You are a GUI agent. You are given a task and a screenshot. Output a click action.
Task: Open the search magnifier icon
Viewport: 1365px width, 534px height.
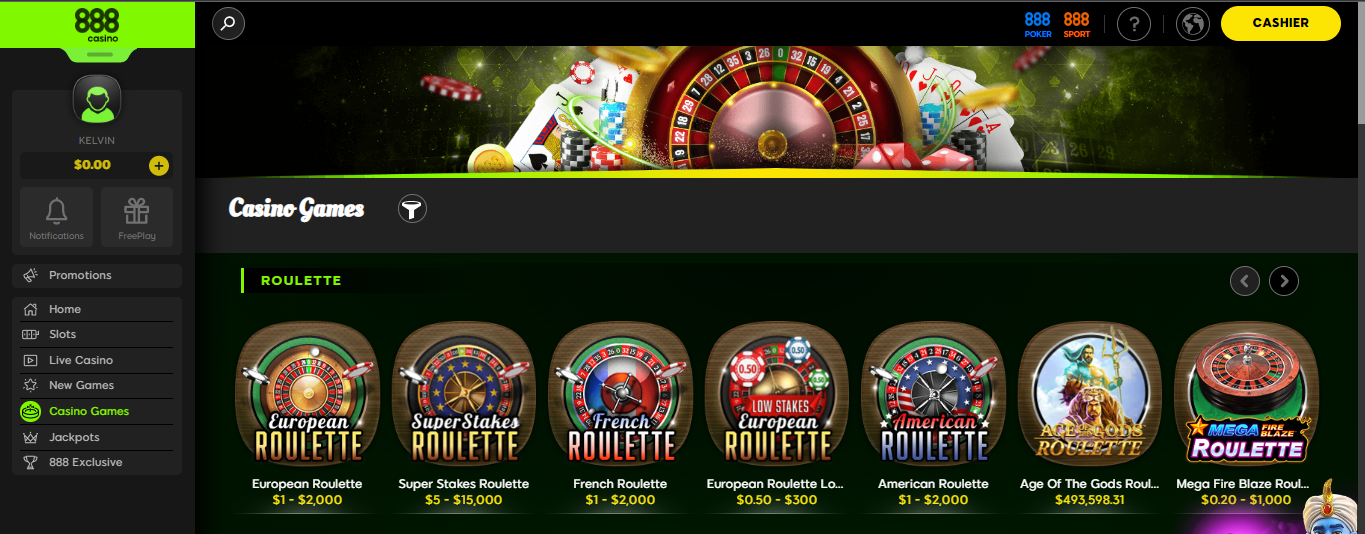pos(228,23)
